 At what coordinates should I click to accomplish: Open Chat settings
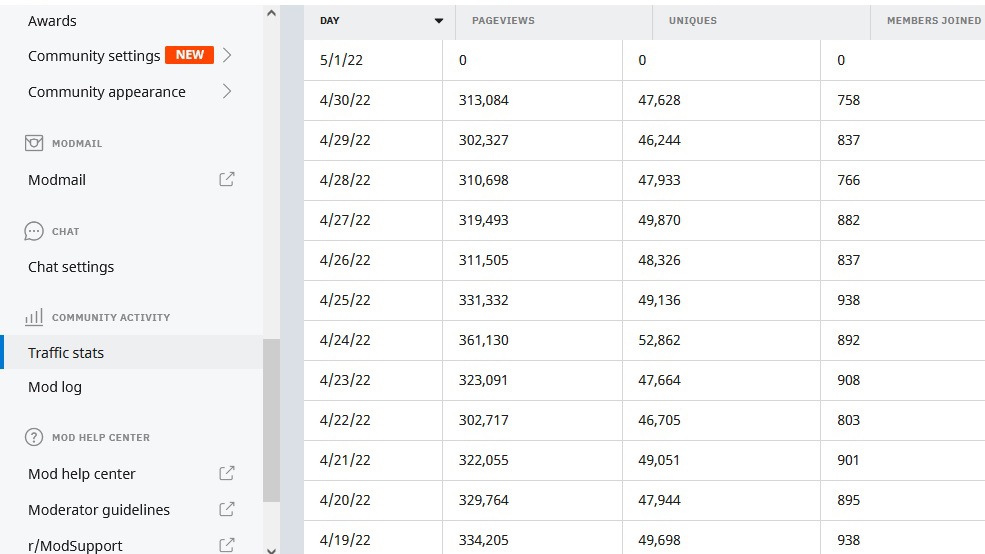pos(71,267)
